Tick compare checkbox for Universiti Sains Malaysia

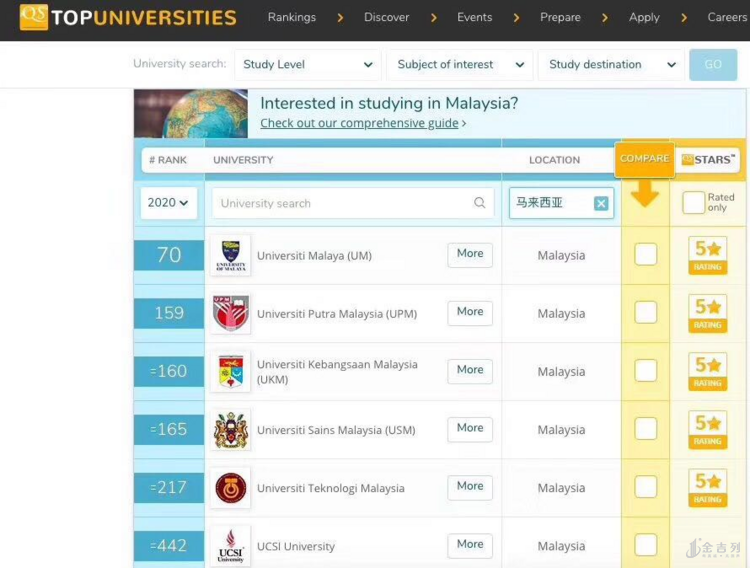click(645, 429)
